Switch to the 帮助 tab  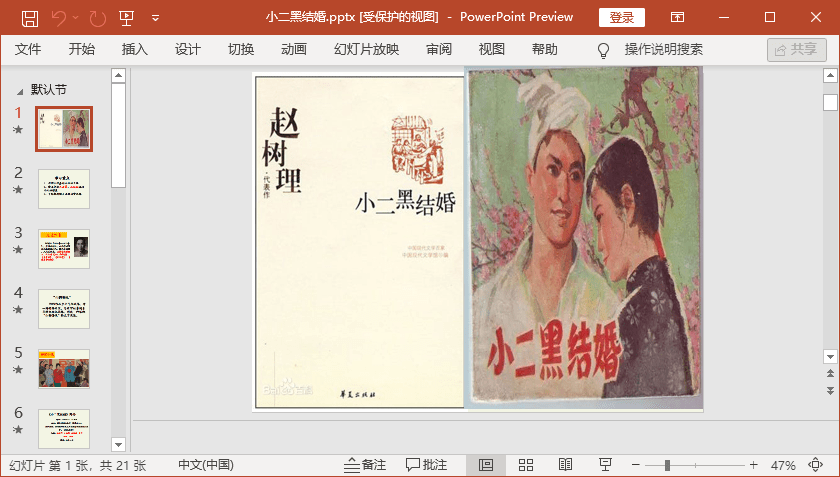pyautogui.click(x=545, y=49)
